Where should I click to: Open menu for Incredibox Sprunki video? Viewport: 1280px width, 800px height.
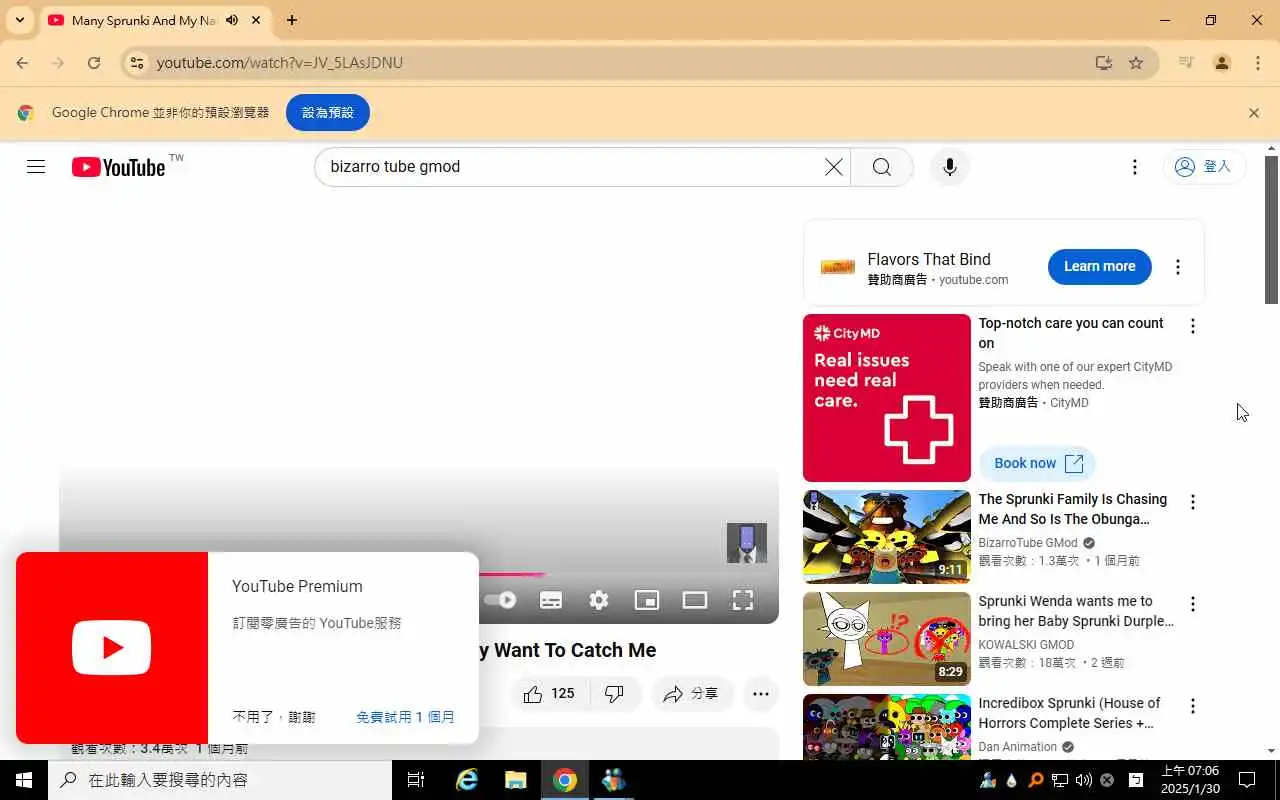1192,706
